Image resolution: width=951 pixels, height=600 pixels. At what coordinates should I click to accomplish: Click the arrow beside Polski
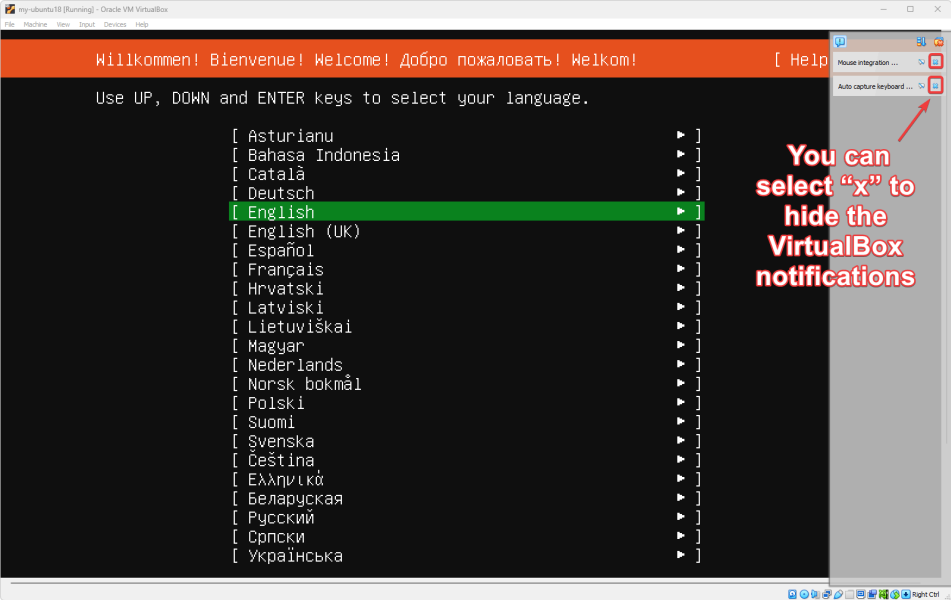[x=680, y=402]
